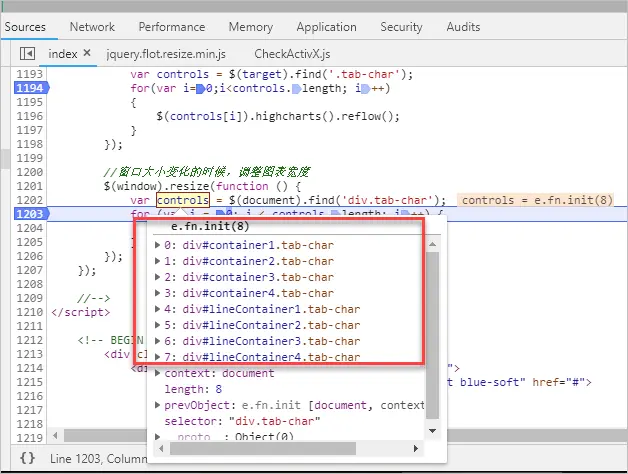
Task: Click the Line 1203 status bar text
Action: tap(98, 458)
